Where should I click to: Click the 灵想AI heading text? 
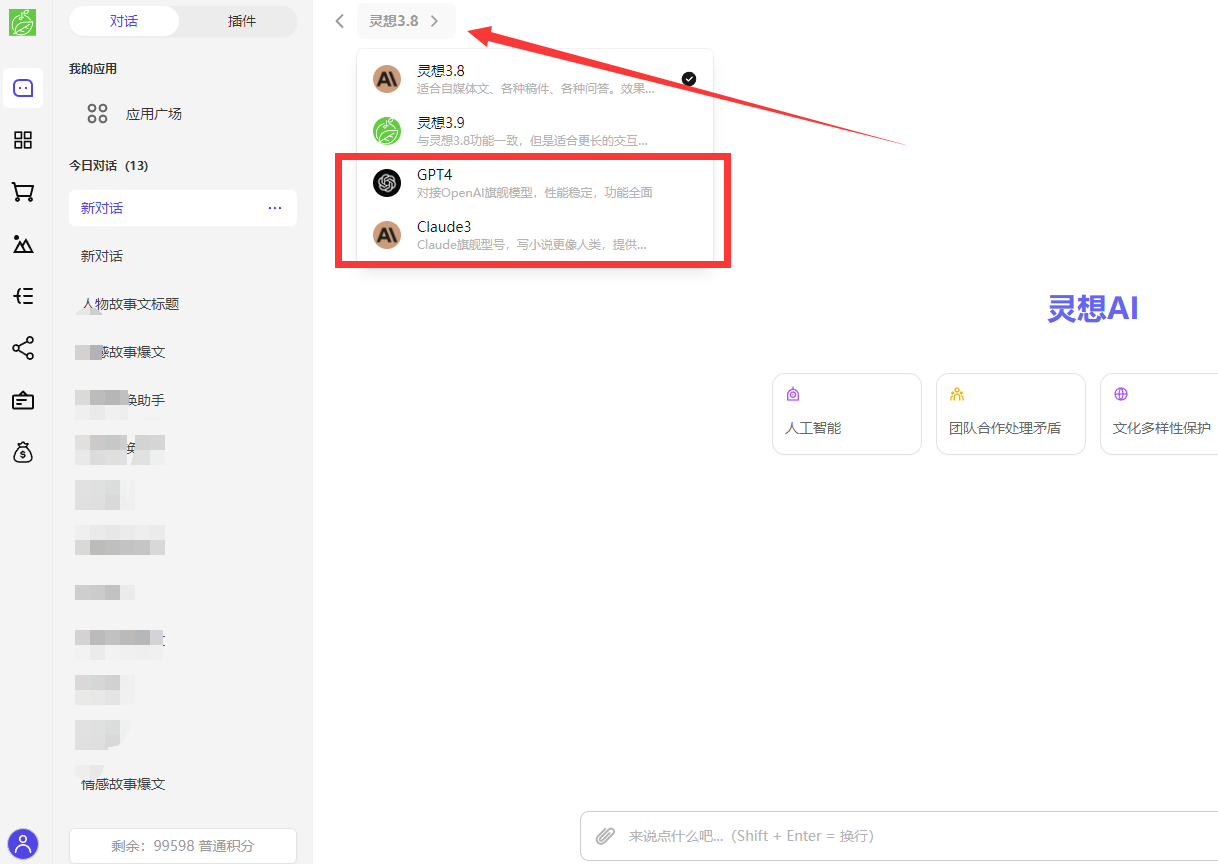[x=1093, y=308]
